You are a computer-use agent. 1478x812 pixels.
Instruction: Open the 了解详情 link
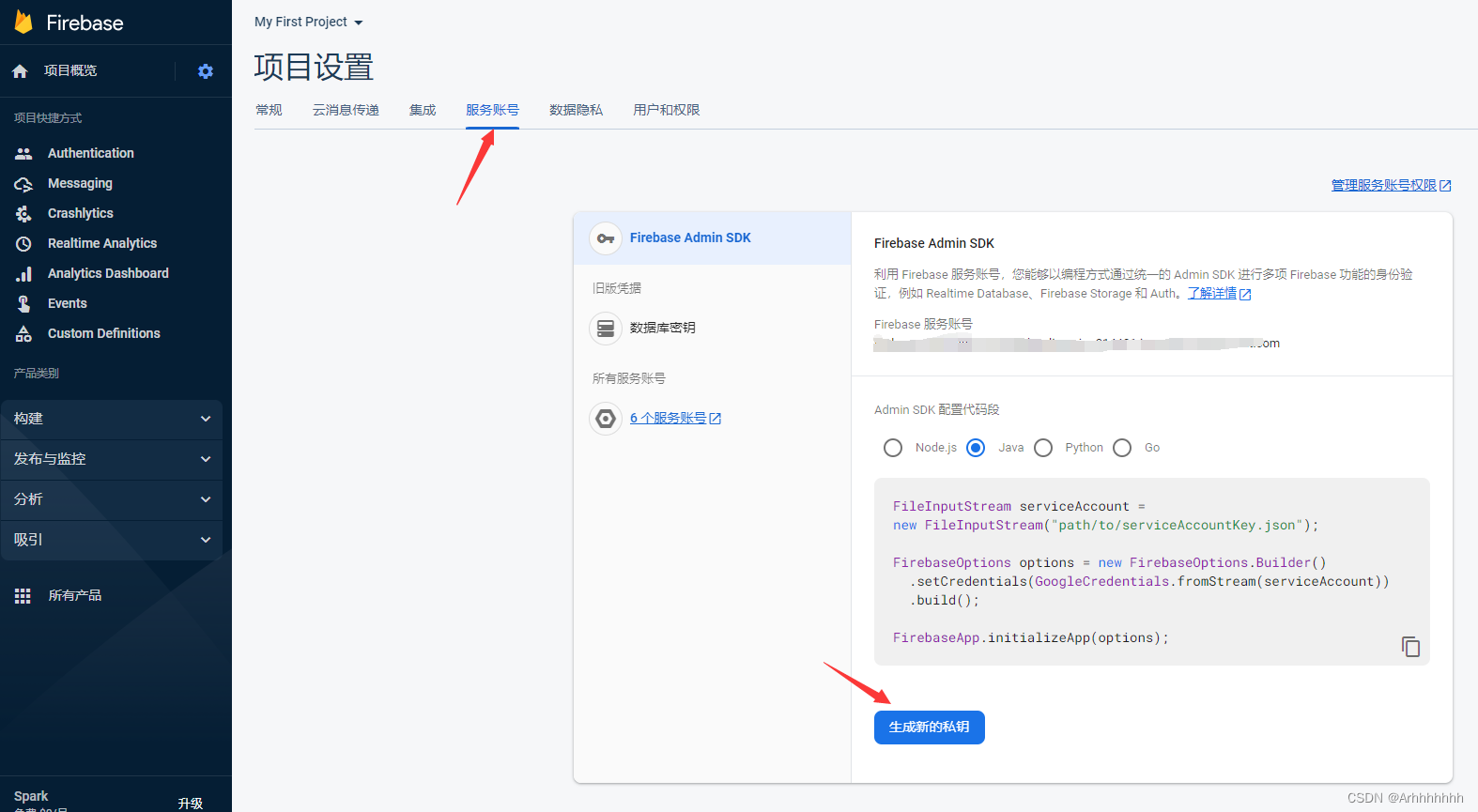1211,294
